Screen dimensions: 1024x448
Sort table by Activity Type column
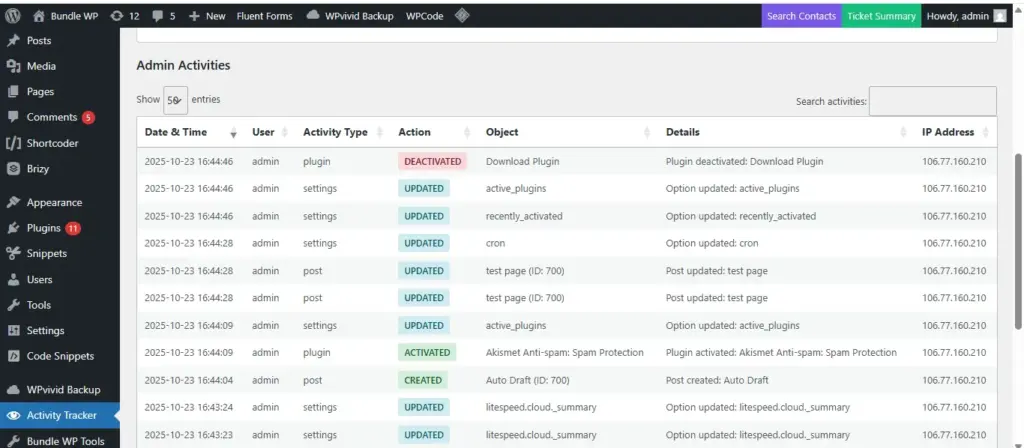(342, 132)
